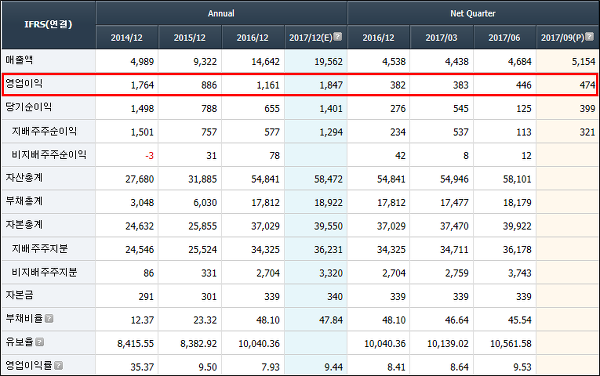Click 영업이익 value 474
The image size is (600, 376).
587,85
